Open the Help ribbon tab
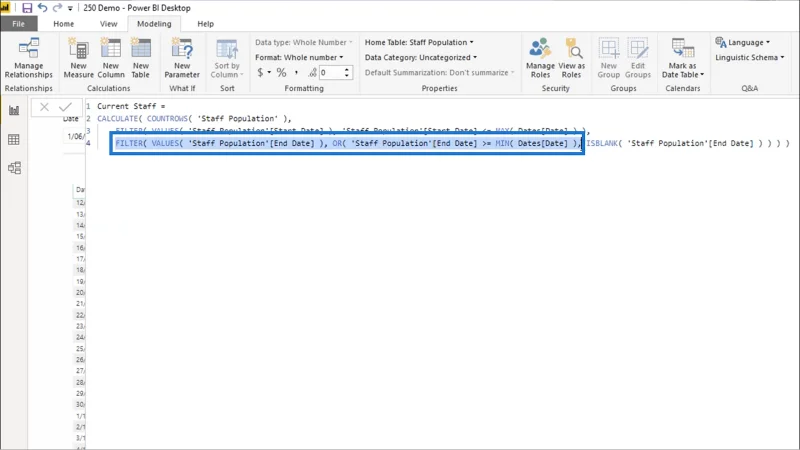 pyautogui.click(x=206, y=23)
